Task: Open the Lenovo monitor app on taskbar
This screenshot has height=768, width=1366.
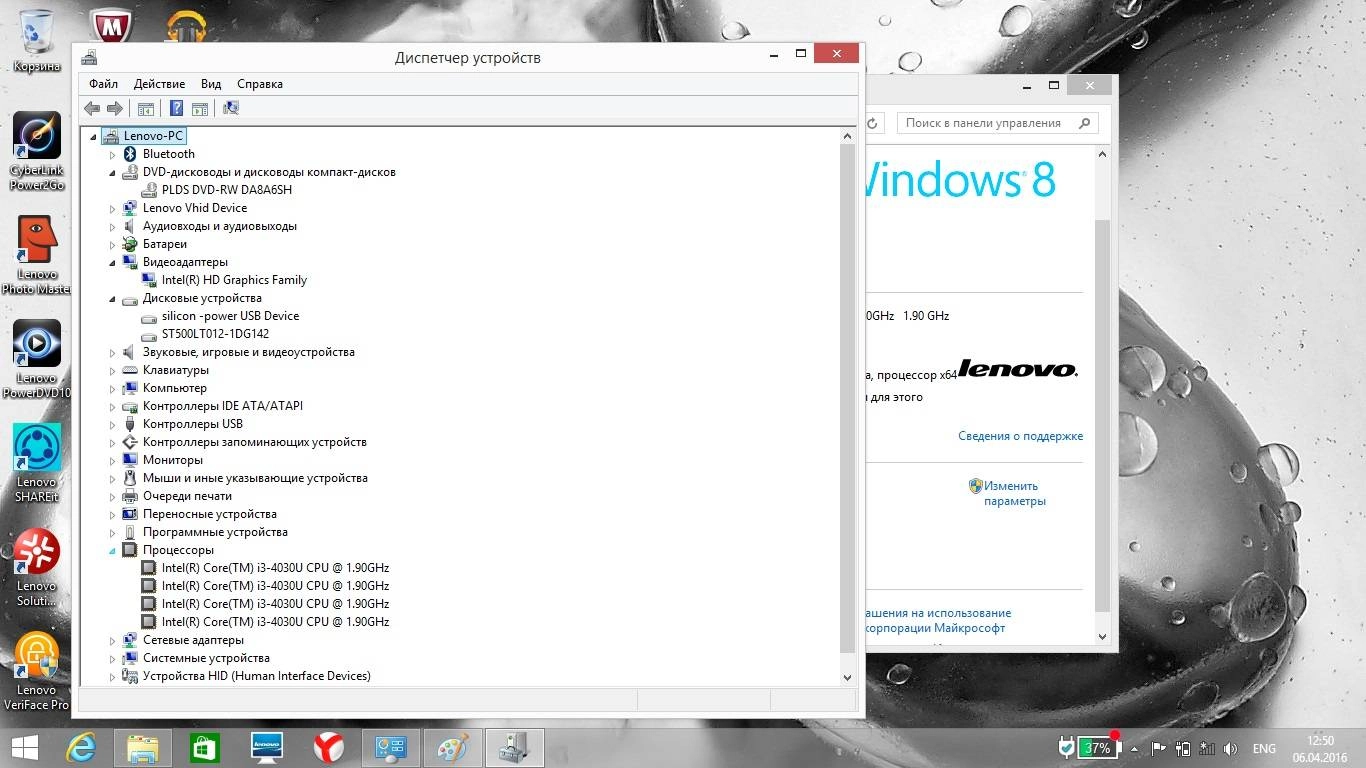Action: (267, 747)
